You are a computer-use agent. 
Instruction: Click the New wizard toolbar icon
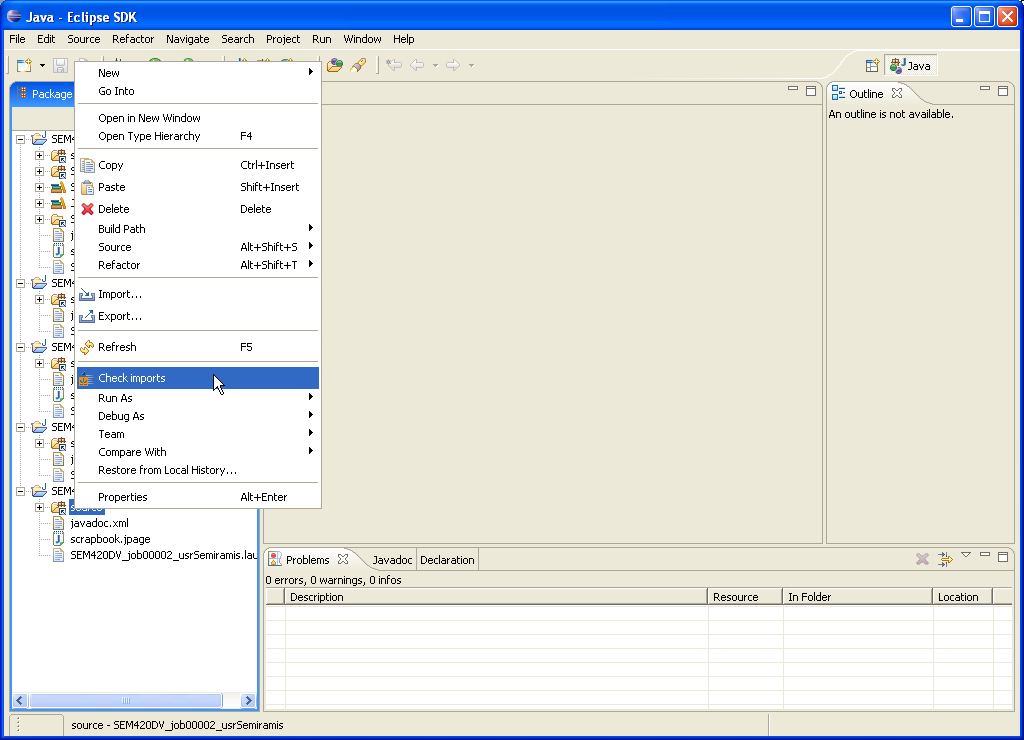point(24,65)
